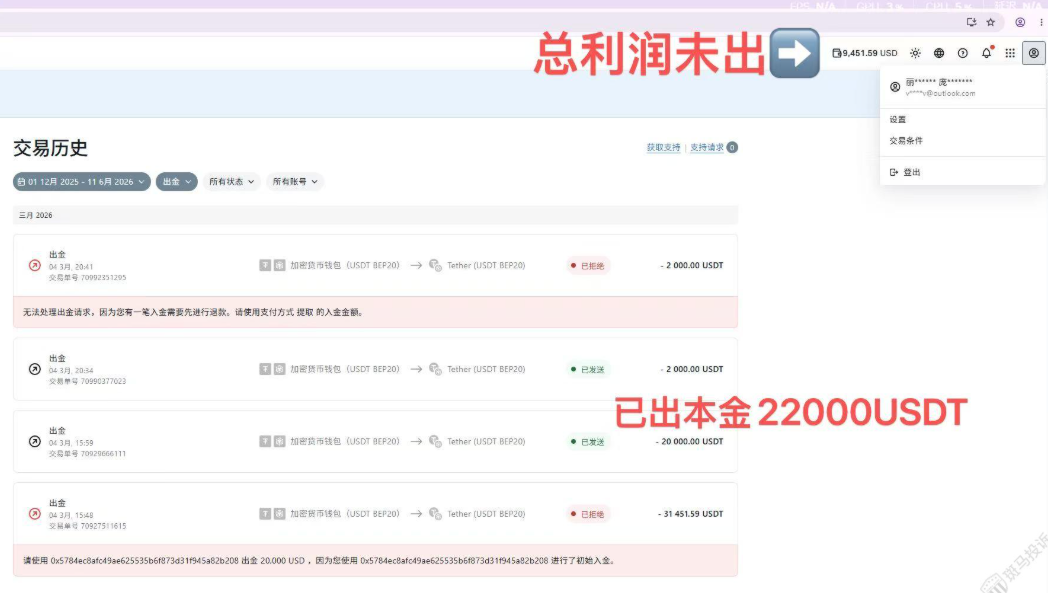
Task: Open the date range filter 01 12月 2025
Action: [82, 182]
